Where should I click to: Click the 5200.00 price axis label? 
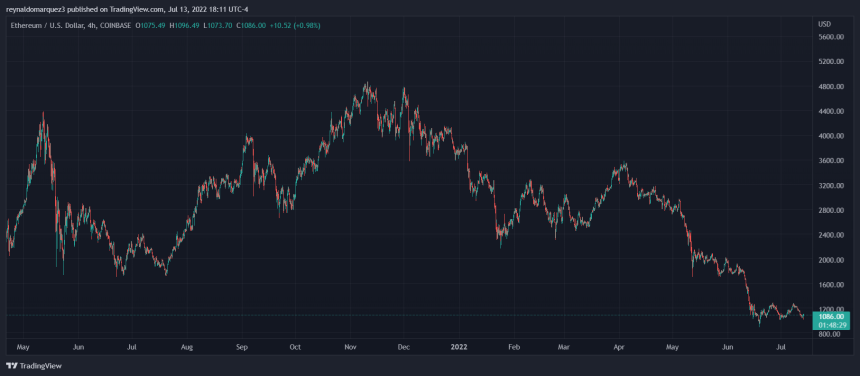pos(830,62)
